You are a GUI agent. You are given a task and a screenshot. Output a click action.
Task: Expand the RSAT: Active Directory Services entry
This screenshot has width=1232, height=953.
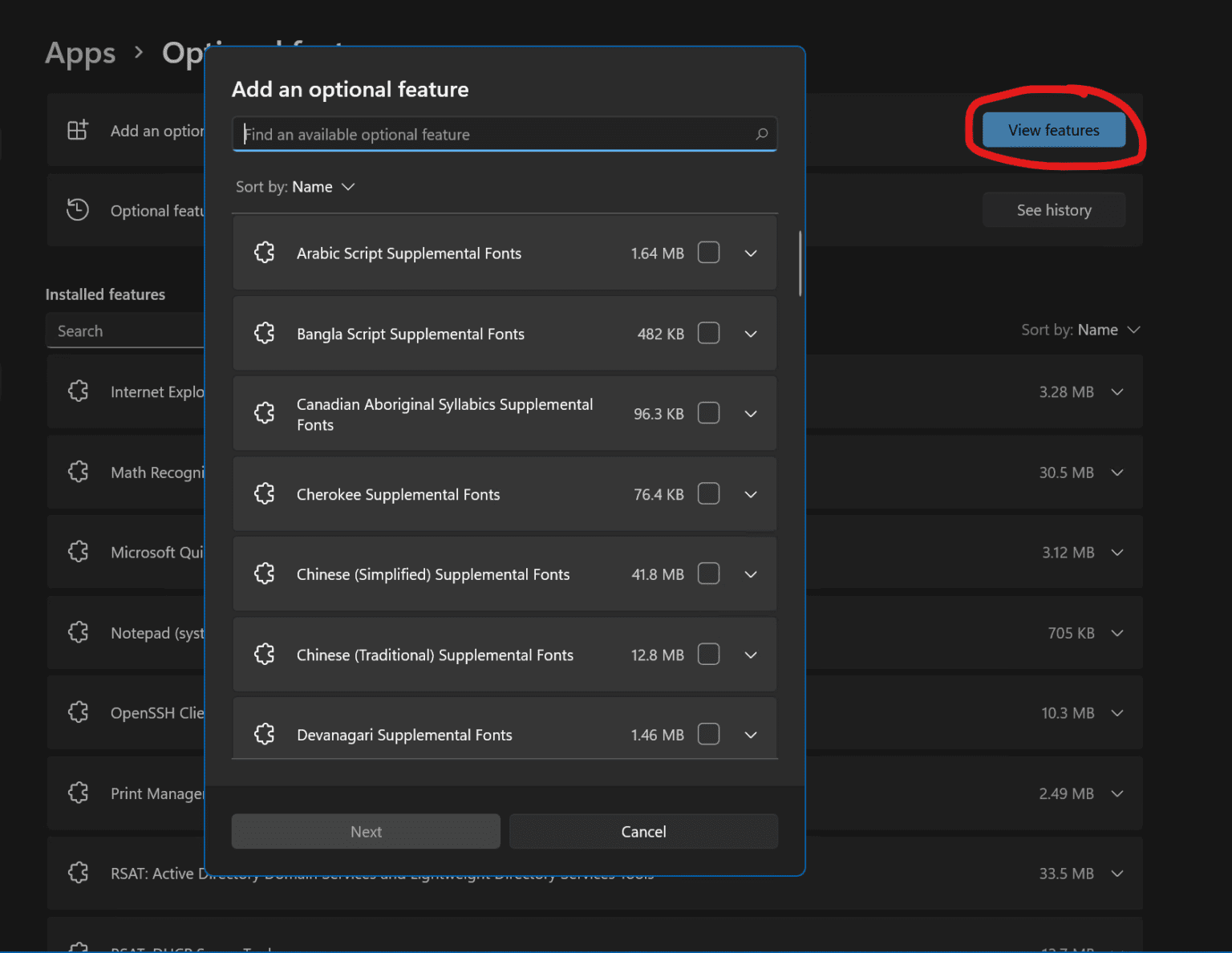(x=1117, y=873)
